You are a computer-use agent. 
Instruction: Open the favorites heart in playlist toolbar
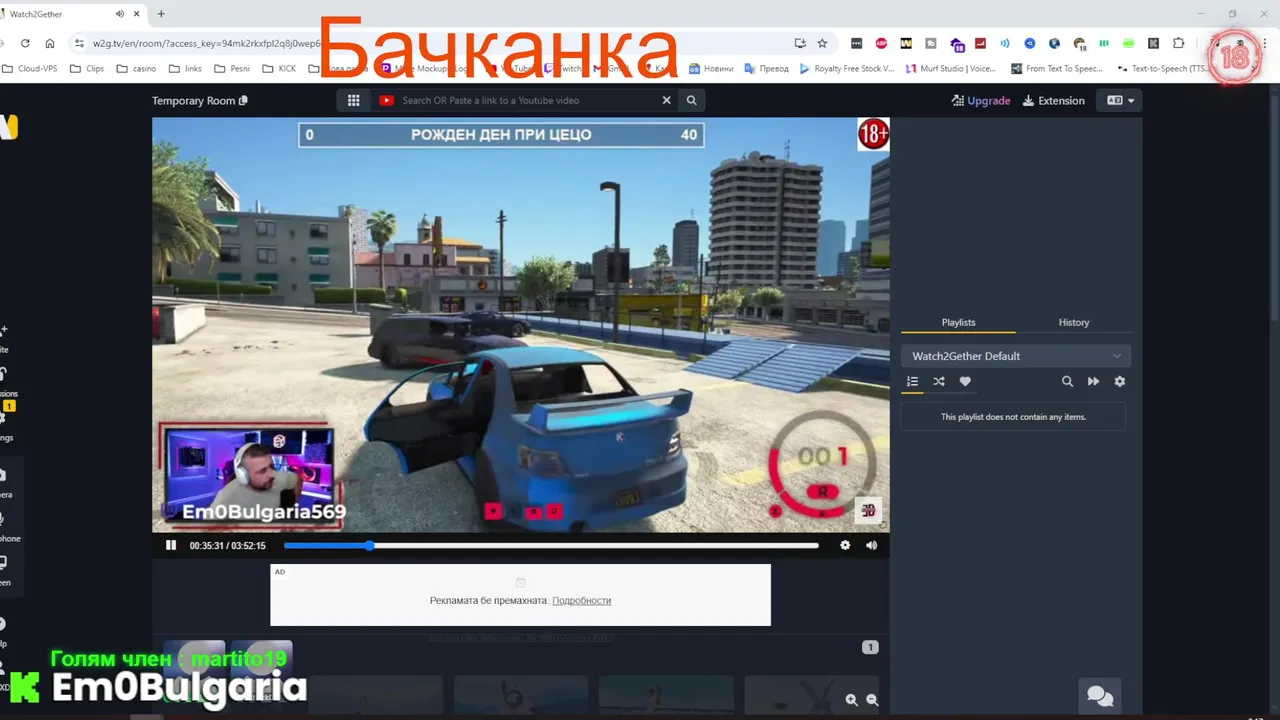tap(965, 381)
